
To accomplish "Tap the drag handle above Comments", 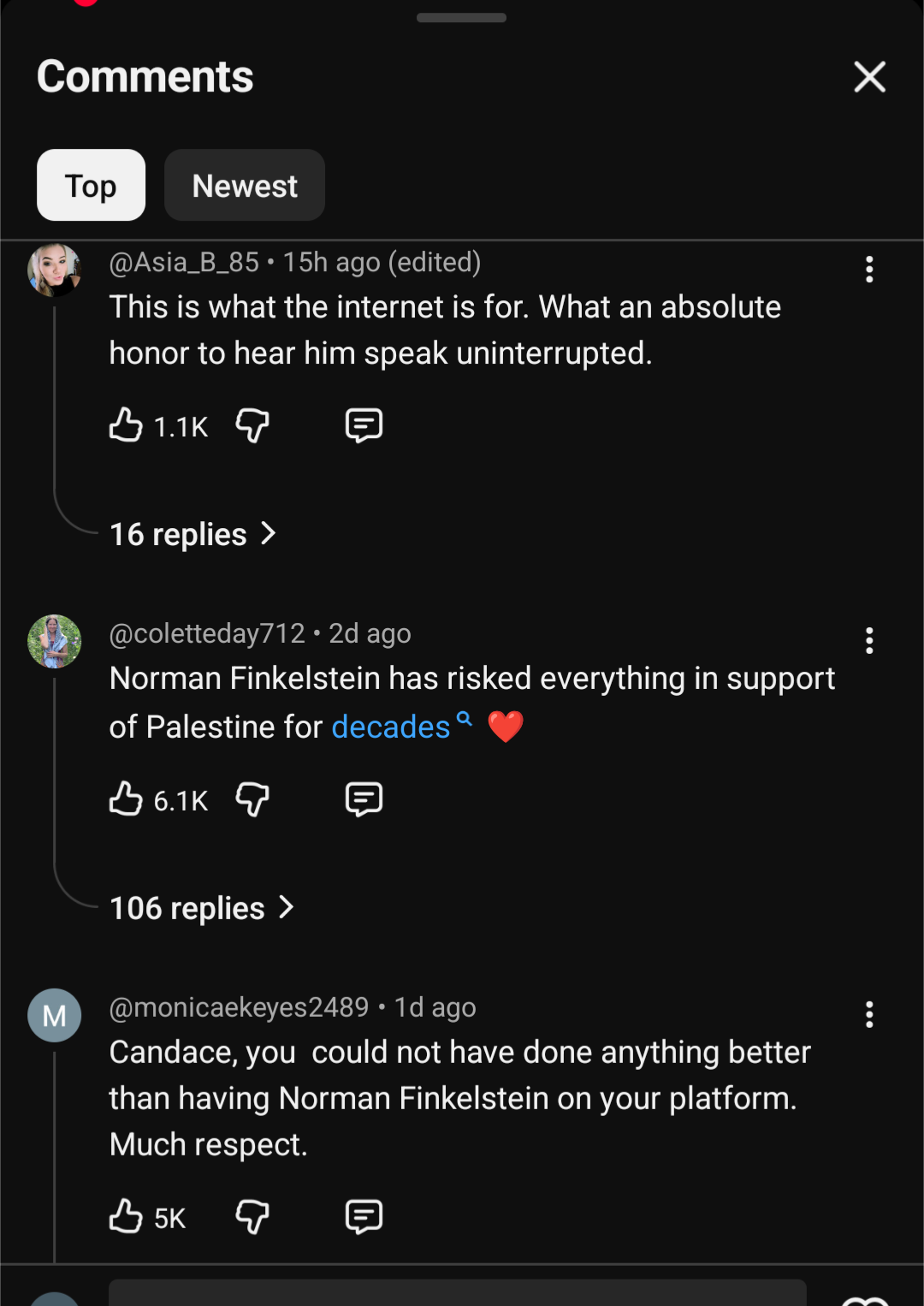I will tap(461, 18).
